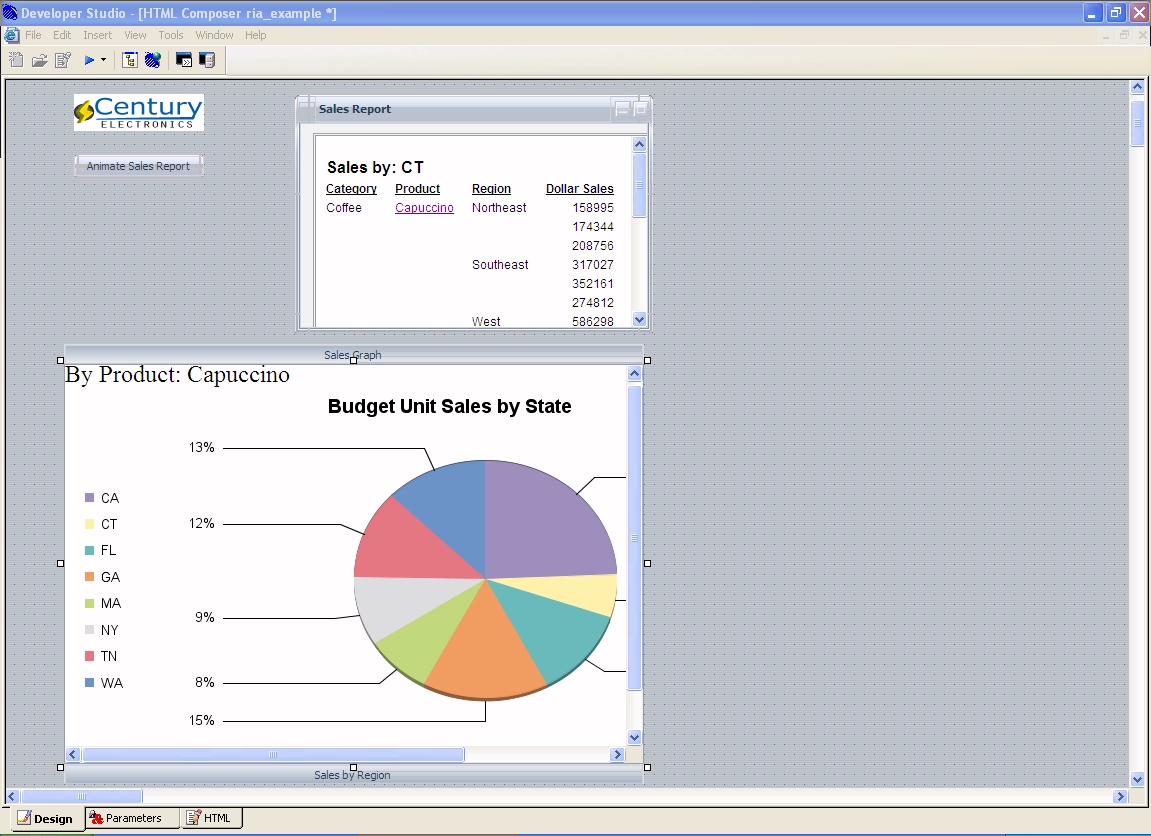
Task: Minimize the Sales Report panel
Action: [x=622, y=109]
